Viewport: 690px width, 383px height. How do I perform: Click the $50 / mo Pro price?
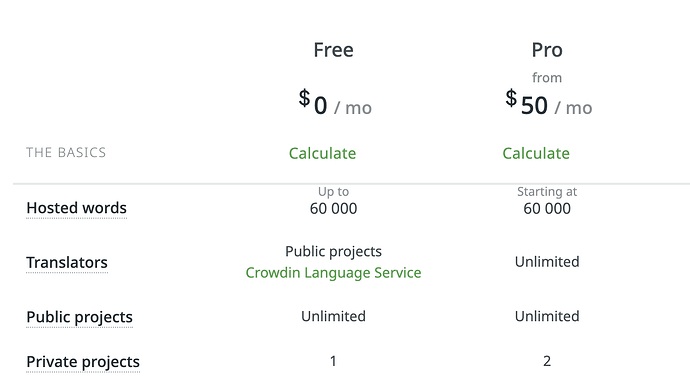[x=549, y=103]
